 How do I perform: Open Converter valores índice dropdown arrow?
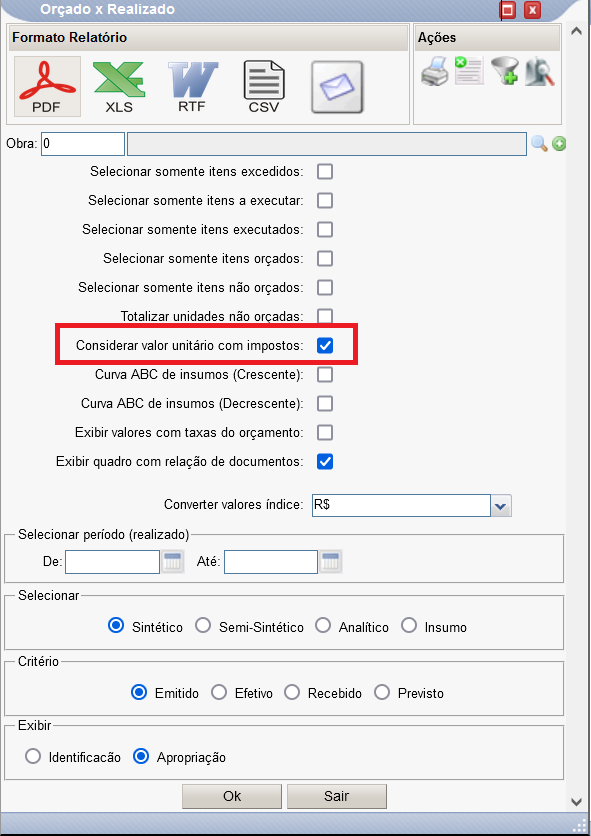pos(500,505)
